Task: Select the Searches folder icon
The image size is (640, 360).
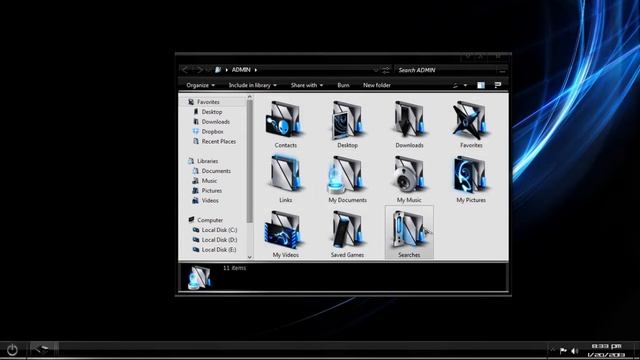Action: [x=409, y=233]
